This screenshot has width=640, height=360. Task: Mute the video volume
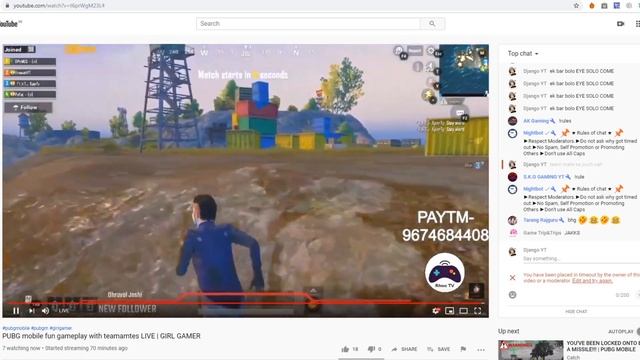pos(45,311)
